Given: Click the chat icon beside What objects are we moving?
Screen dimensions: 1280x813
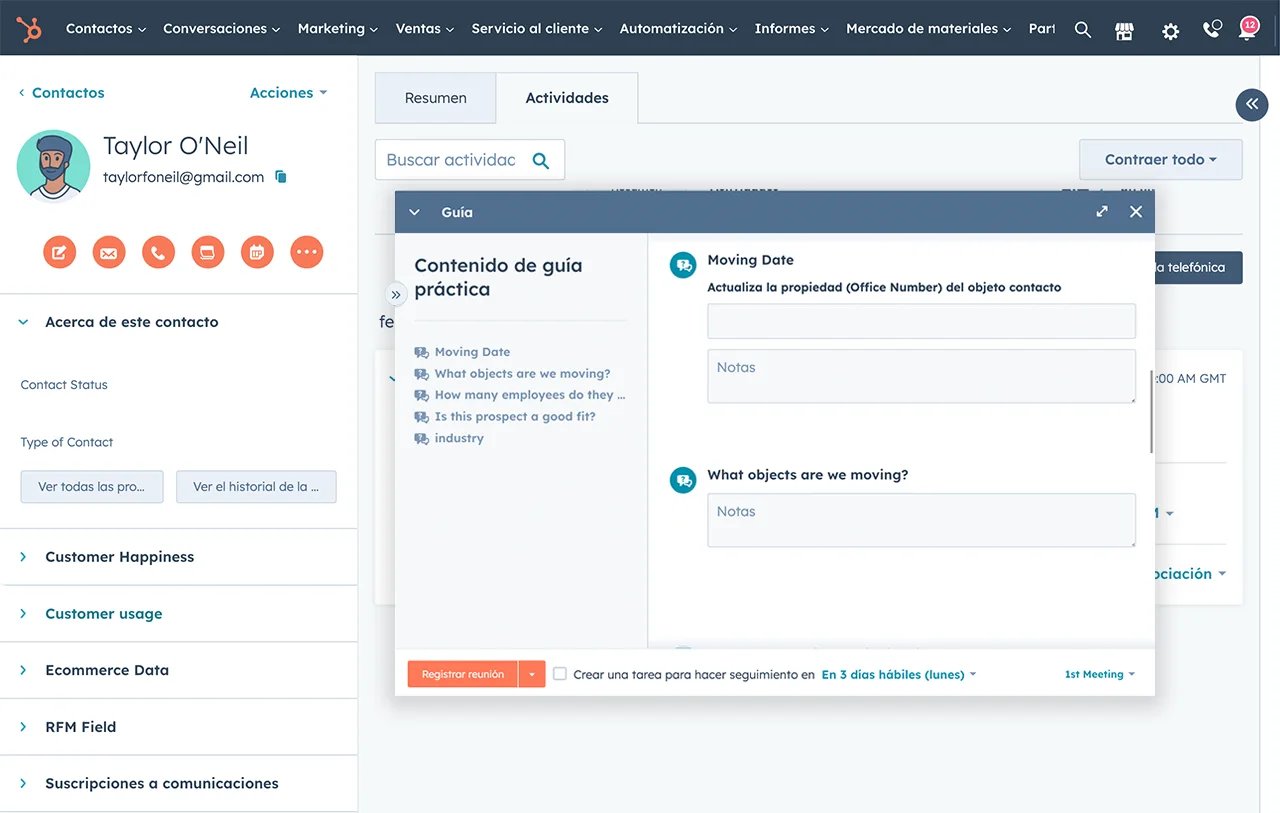Looking at the screenshot, I should 683,480.
